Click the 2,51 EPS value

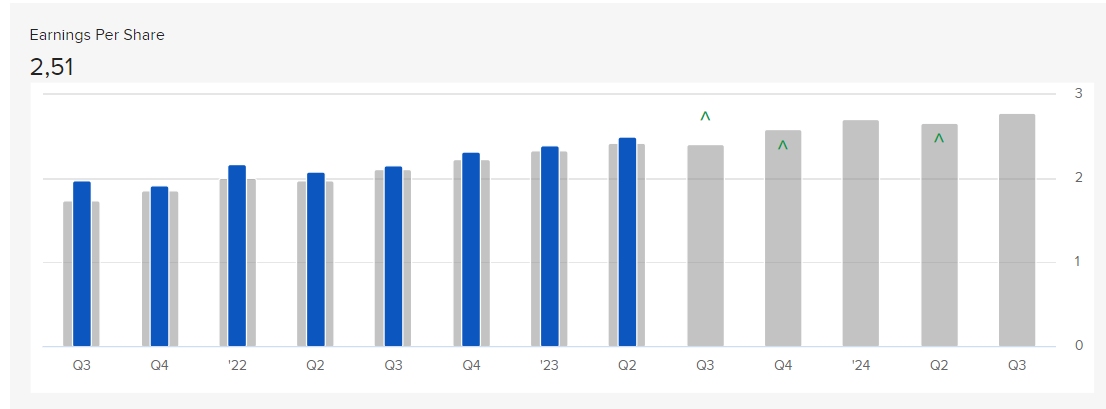coord(51,68)
